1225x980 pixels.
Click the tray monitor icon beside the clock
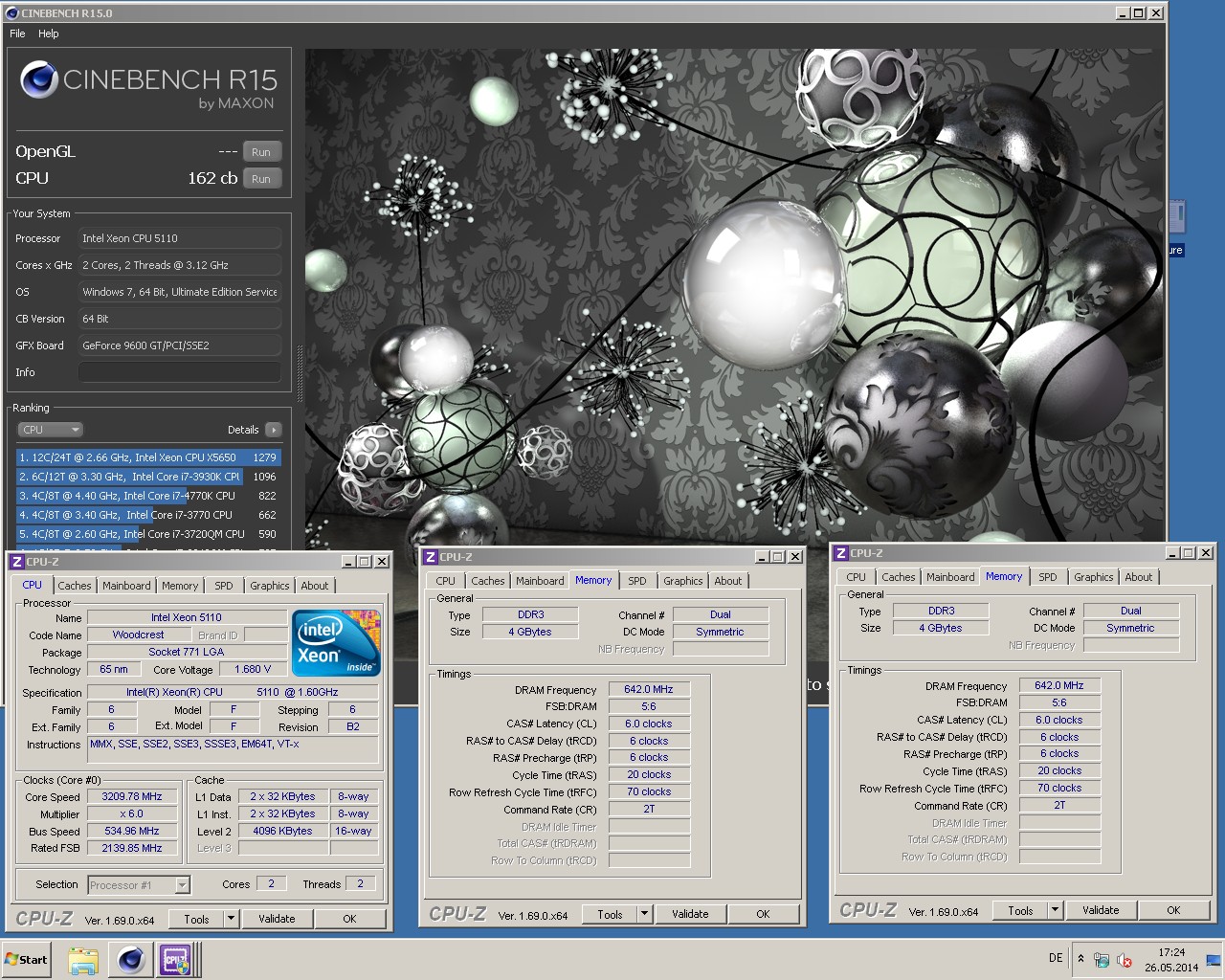1214,960
